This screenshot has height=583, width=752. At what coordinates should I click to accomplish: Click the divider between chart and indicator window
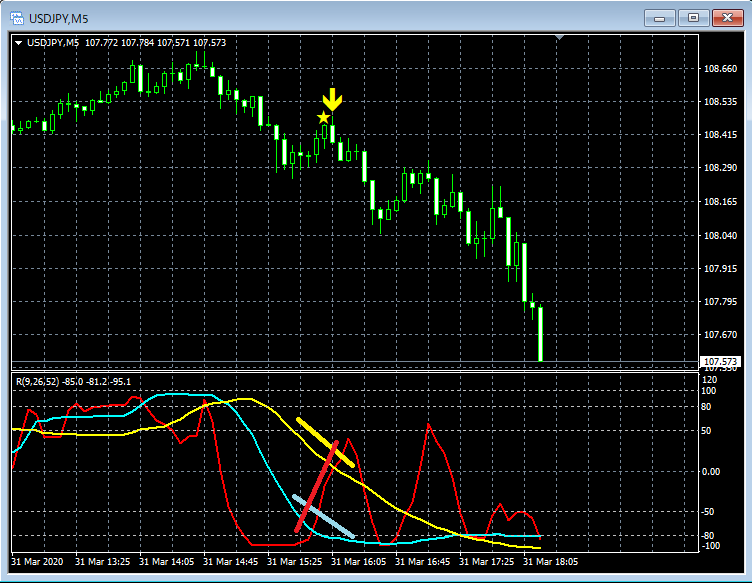tap(350, 369)
